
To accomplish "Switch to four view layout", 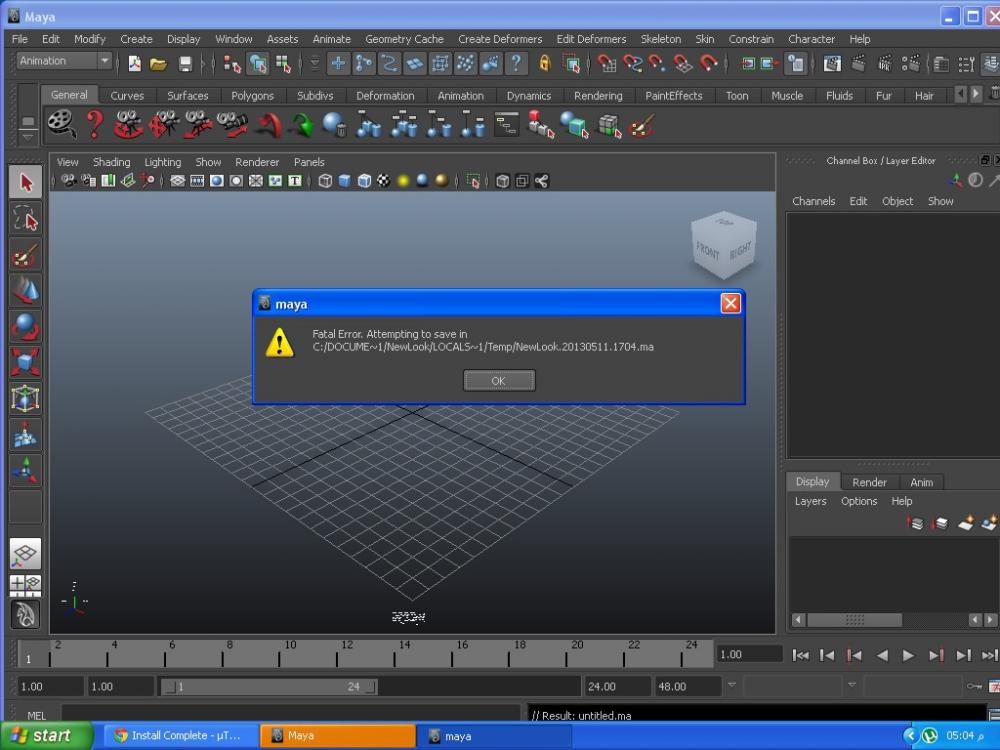I will pos(26,584).
